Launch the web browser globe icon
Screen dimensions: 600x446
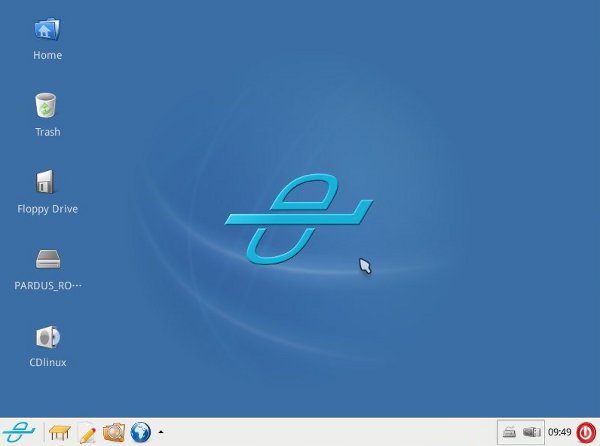(140, 432)
